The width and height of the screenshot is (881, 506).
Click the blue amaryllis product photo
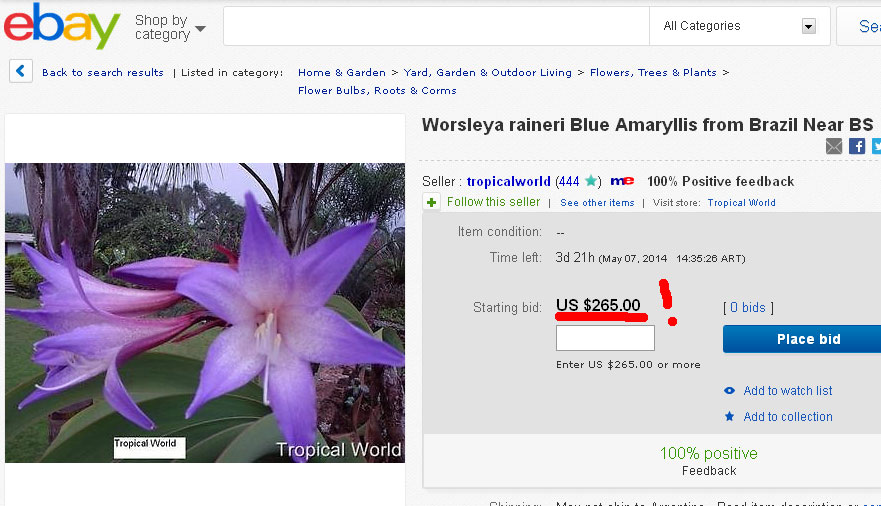205,313
